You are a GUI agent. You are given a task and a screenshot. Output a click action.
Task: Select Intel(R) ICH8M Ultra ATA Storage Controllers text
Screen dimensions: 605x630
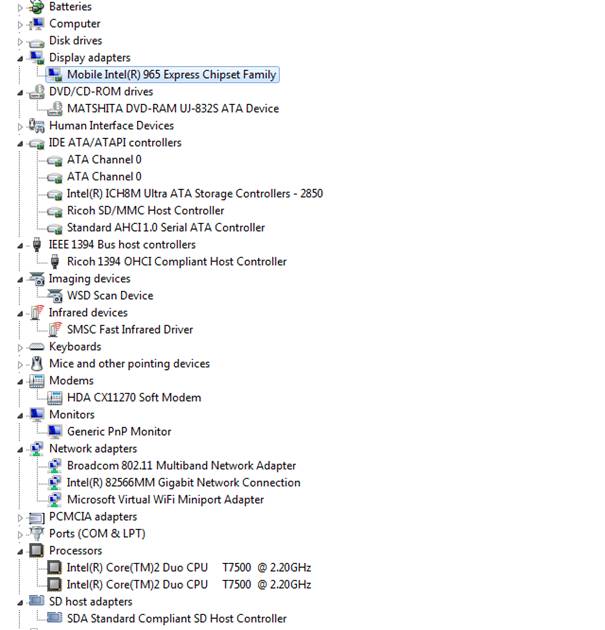pyautogui.click(x=195, y=194)
